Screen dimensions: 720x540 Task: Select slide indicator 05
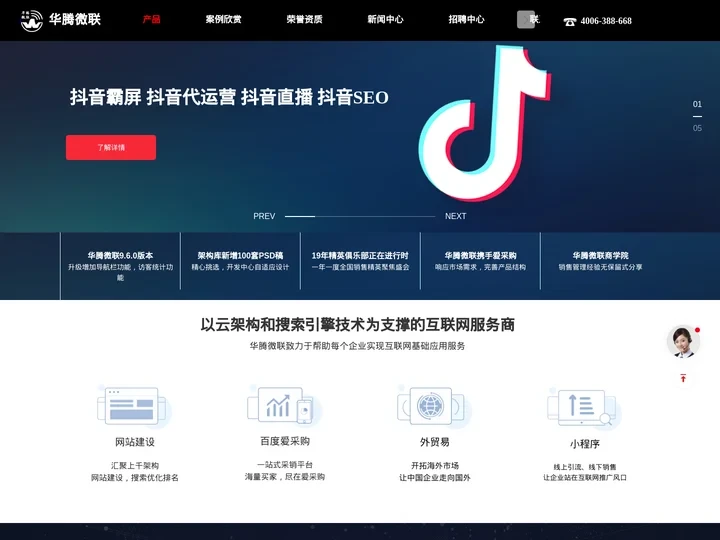(697, 128)
